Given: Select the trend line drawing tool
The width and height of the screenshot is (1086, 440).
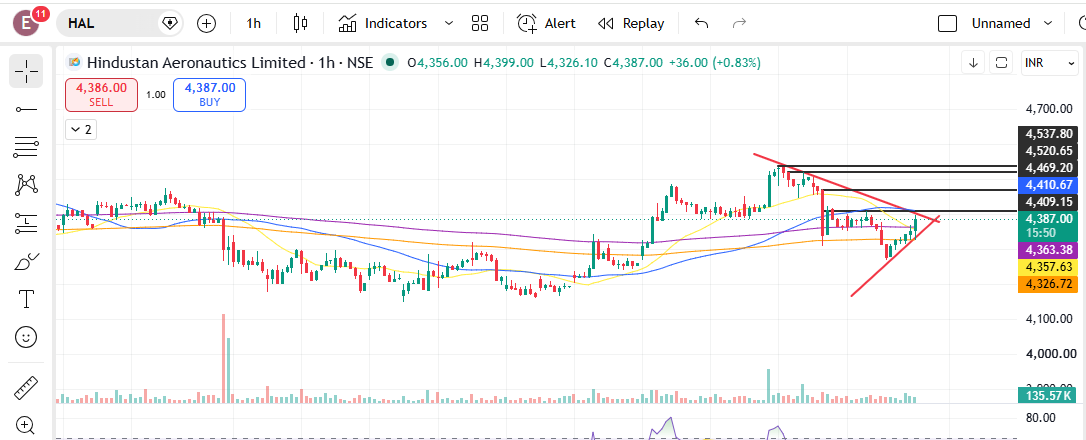Looking at the screenshot, I should (26, 109).
